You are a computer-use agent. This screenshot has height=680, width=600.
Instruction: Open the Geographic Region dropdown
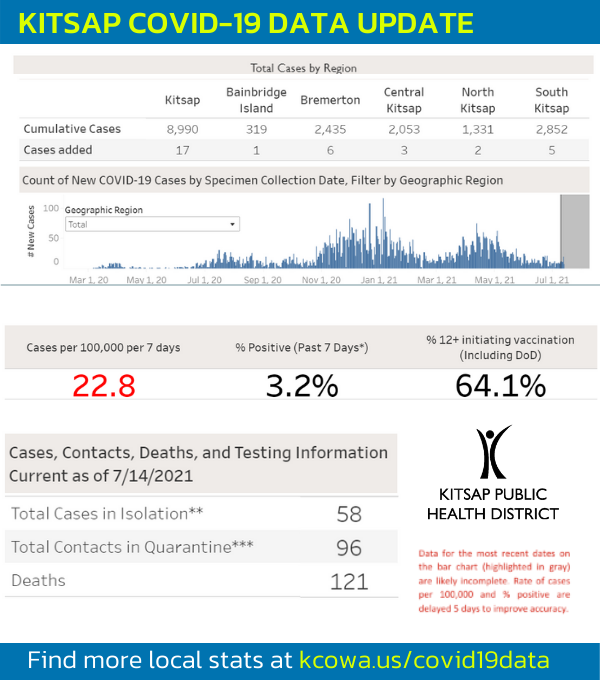click(150, 225)
